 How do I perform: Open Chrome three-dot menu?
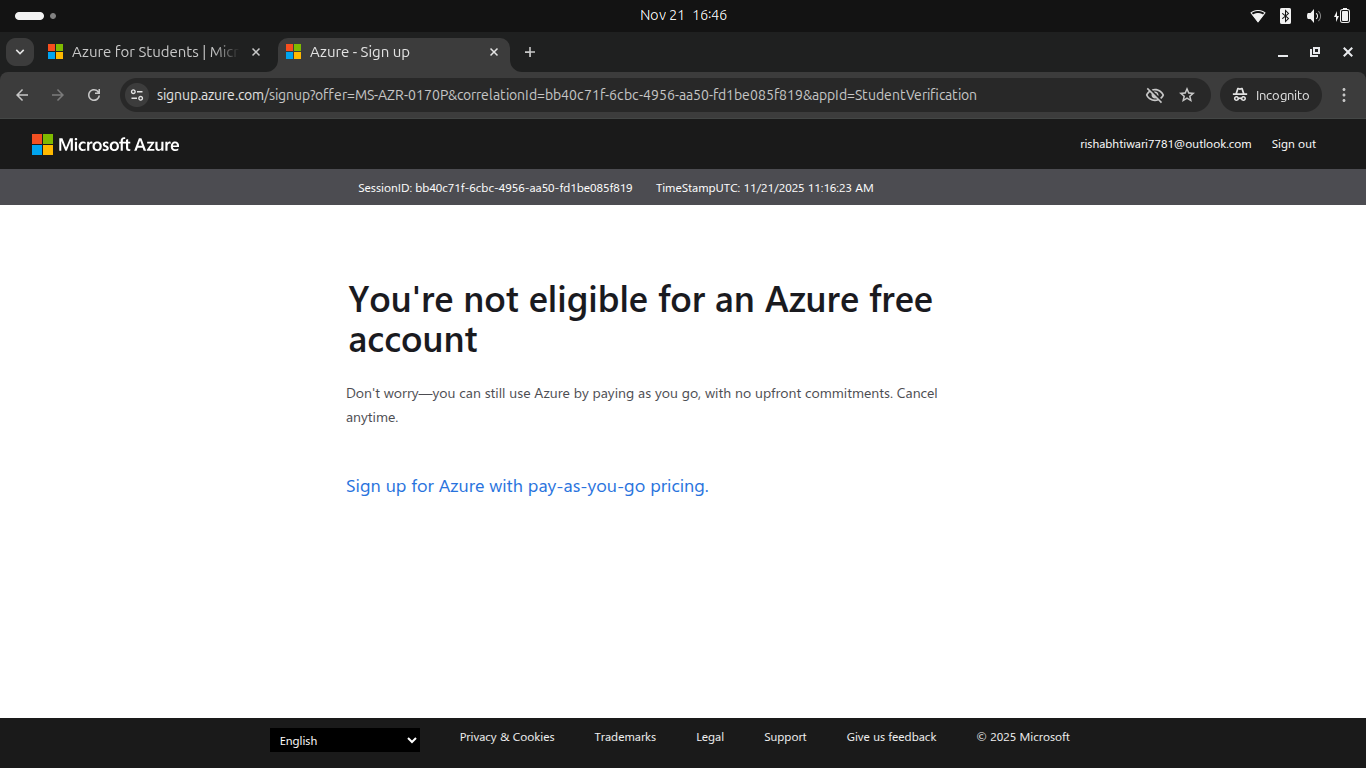[1344, 95]
